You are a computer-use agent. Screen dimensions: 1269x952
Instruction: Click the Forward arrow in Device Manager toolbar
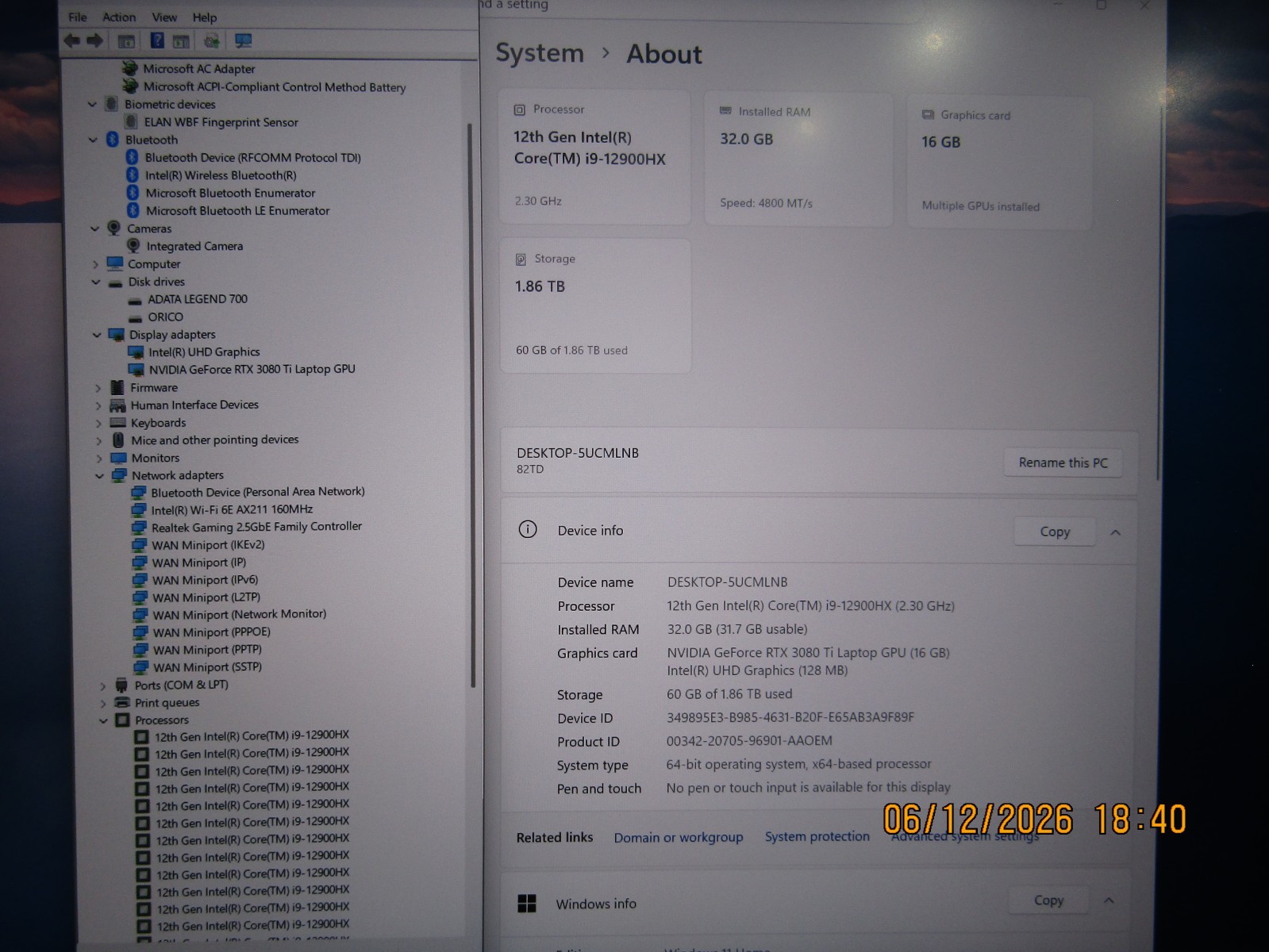tap(95, 40)
